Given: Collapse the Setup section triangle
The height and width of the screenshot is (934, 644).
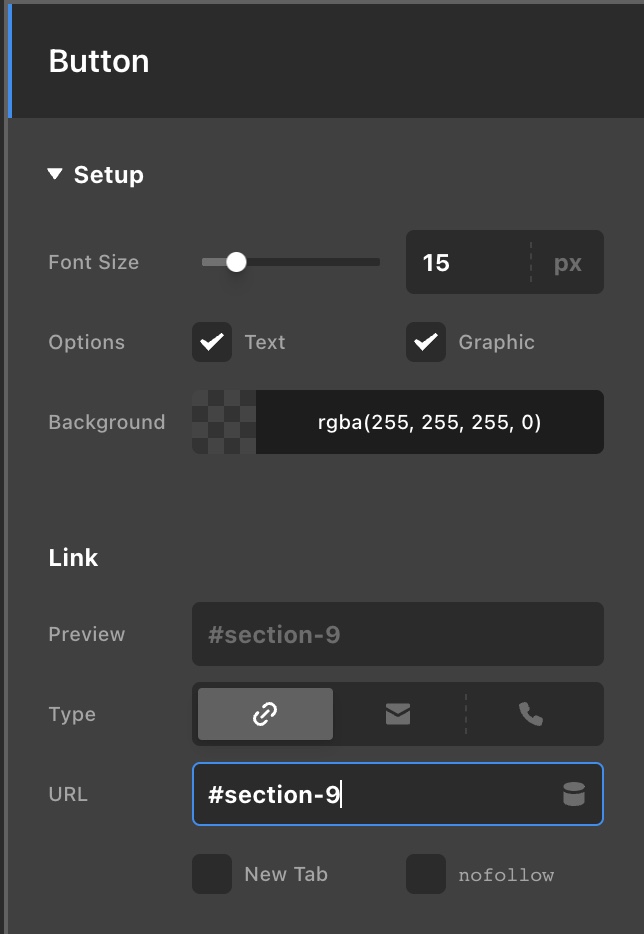Looking at the screenshot, I should (x=55, y=175).
